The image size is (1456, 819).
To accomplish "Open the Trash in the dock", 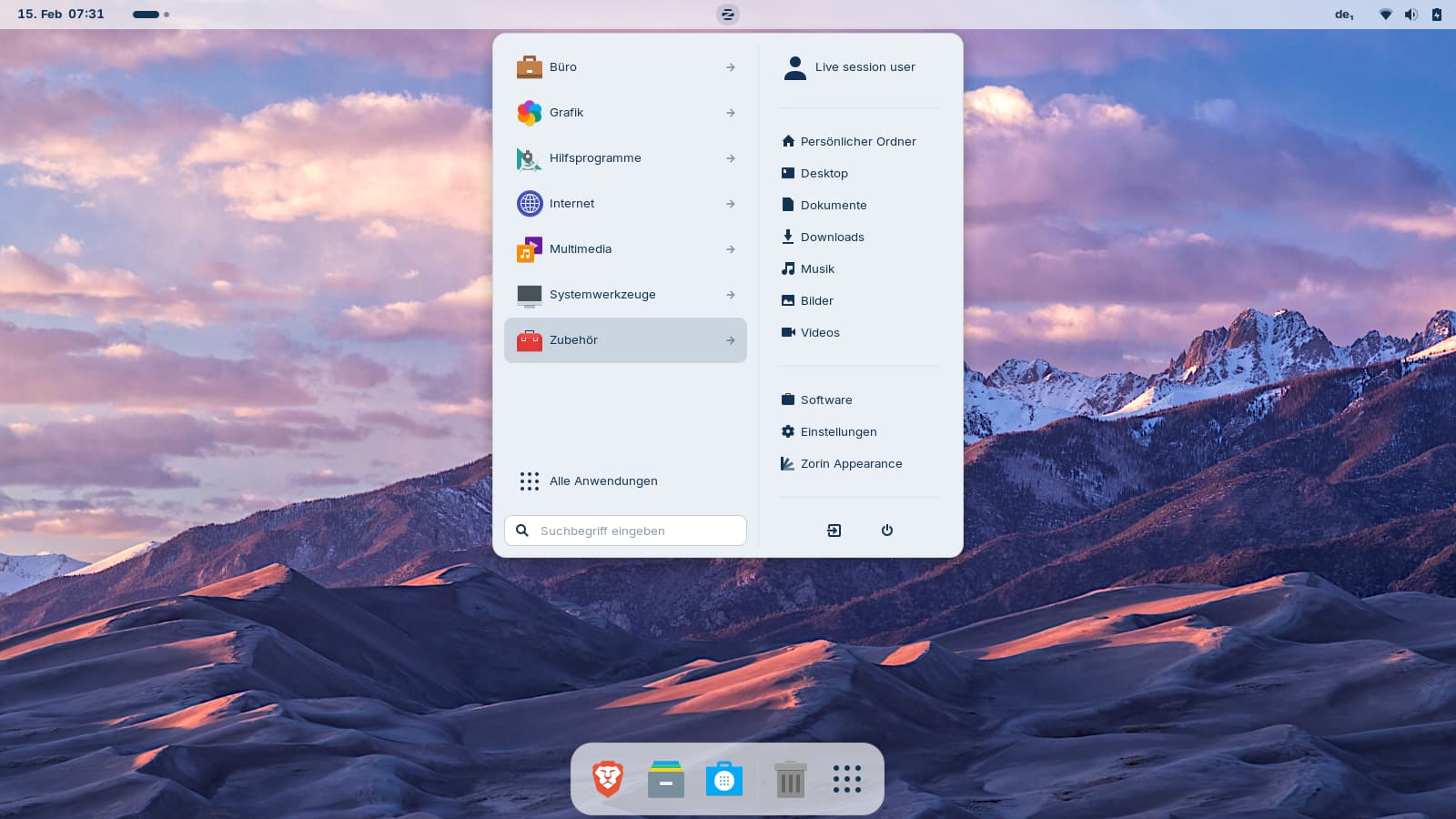I will coord(790,780).
